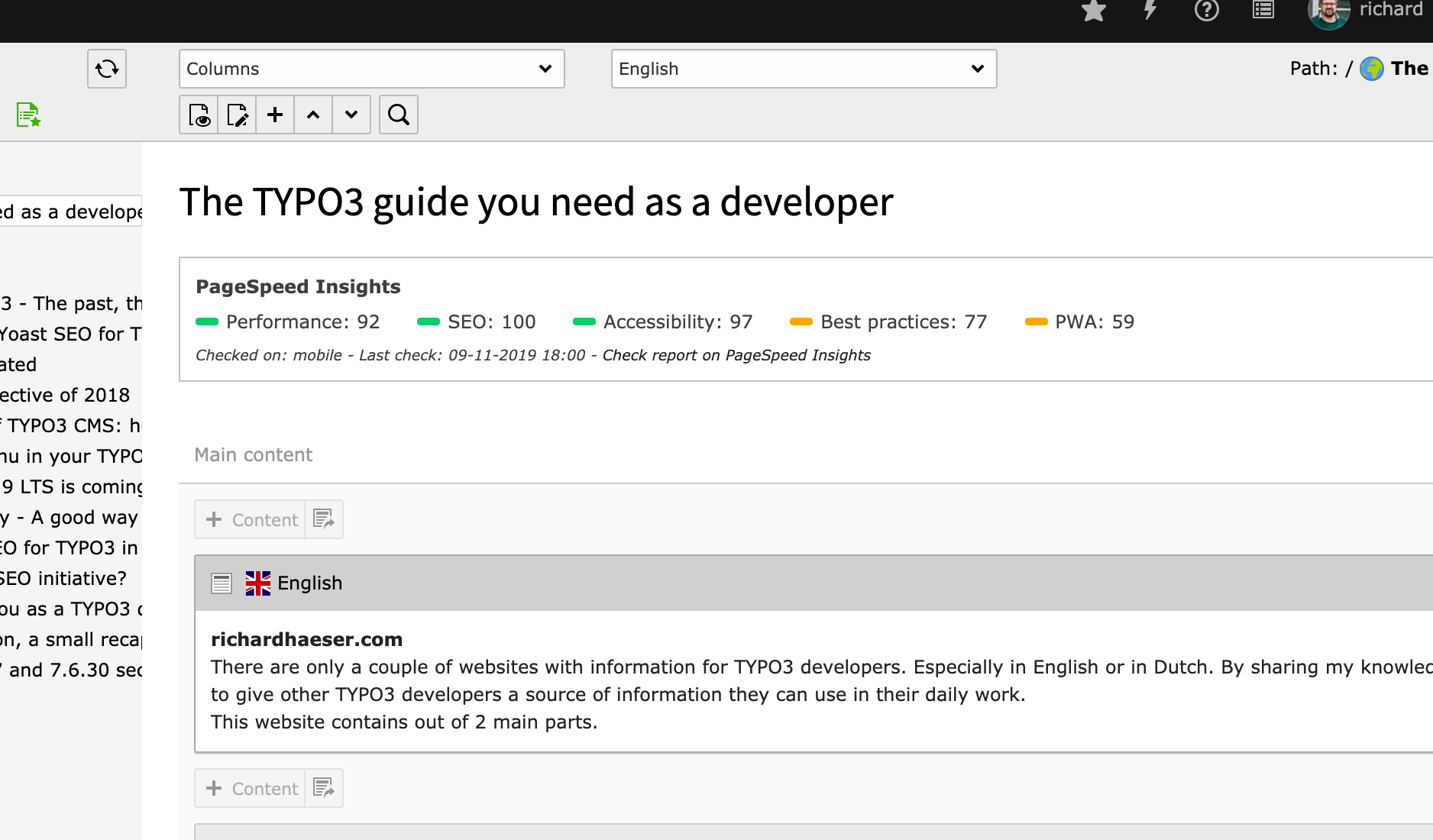
Task: Click 'Accessibility: 97' score
Action: [x=663, y=321]
